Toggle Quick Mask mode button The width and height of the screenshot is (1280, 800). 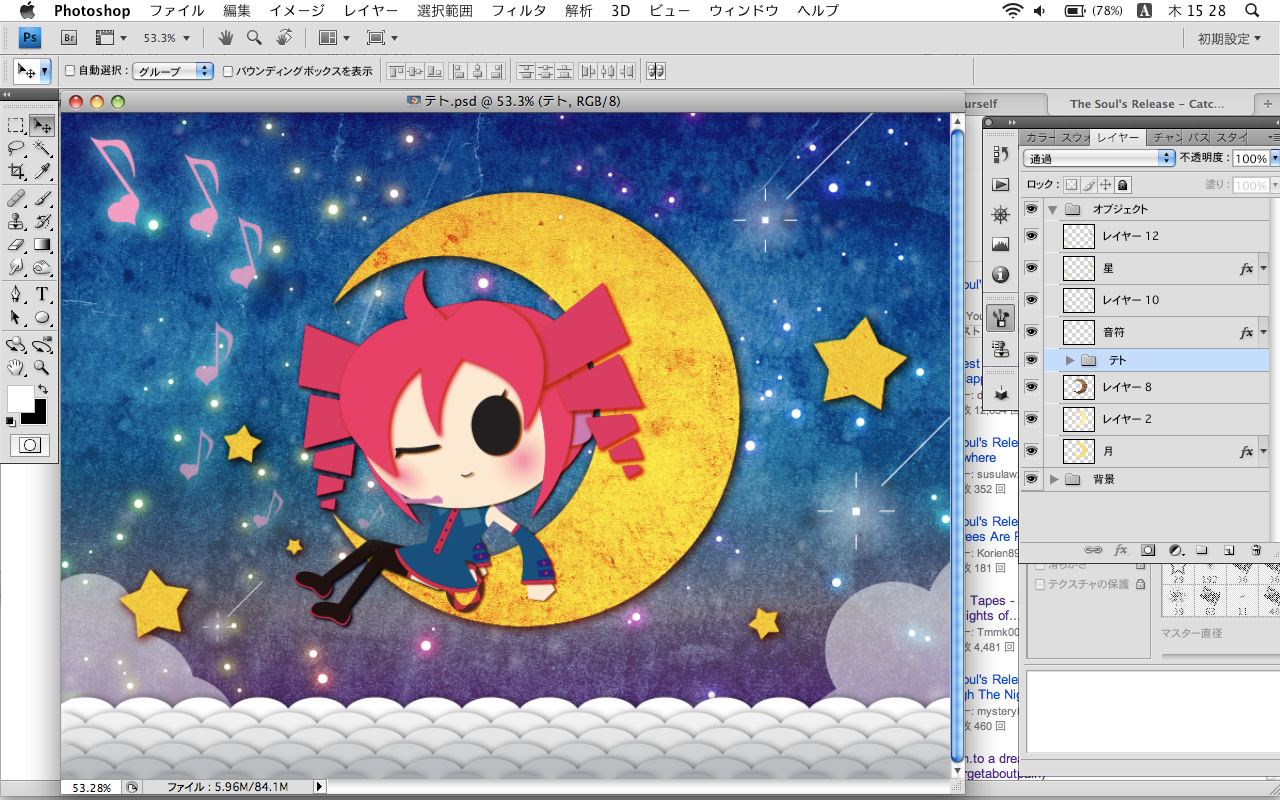[30, 445]
